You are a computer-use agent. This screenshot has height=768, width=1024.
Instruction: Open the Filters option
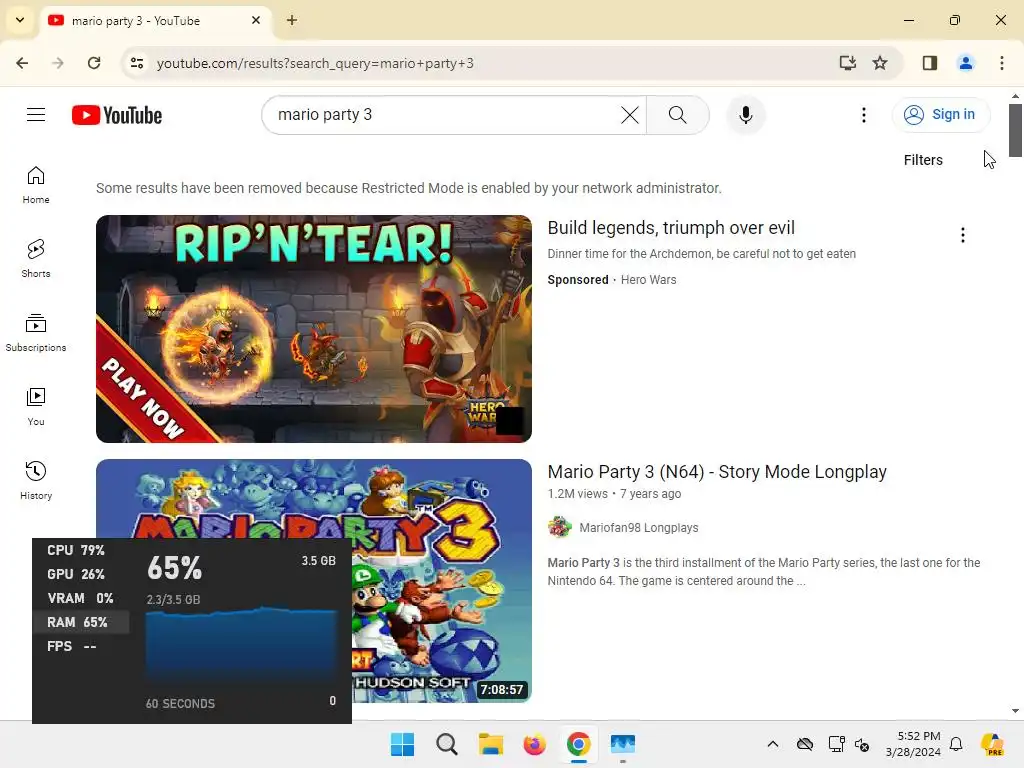point(923,160)
